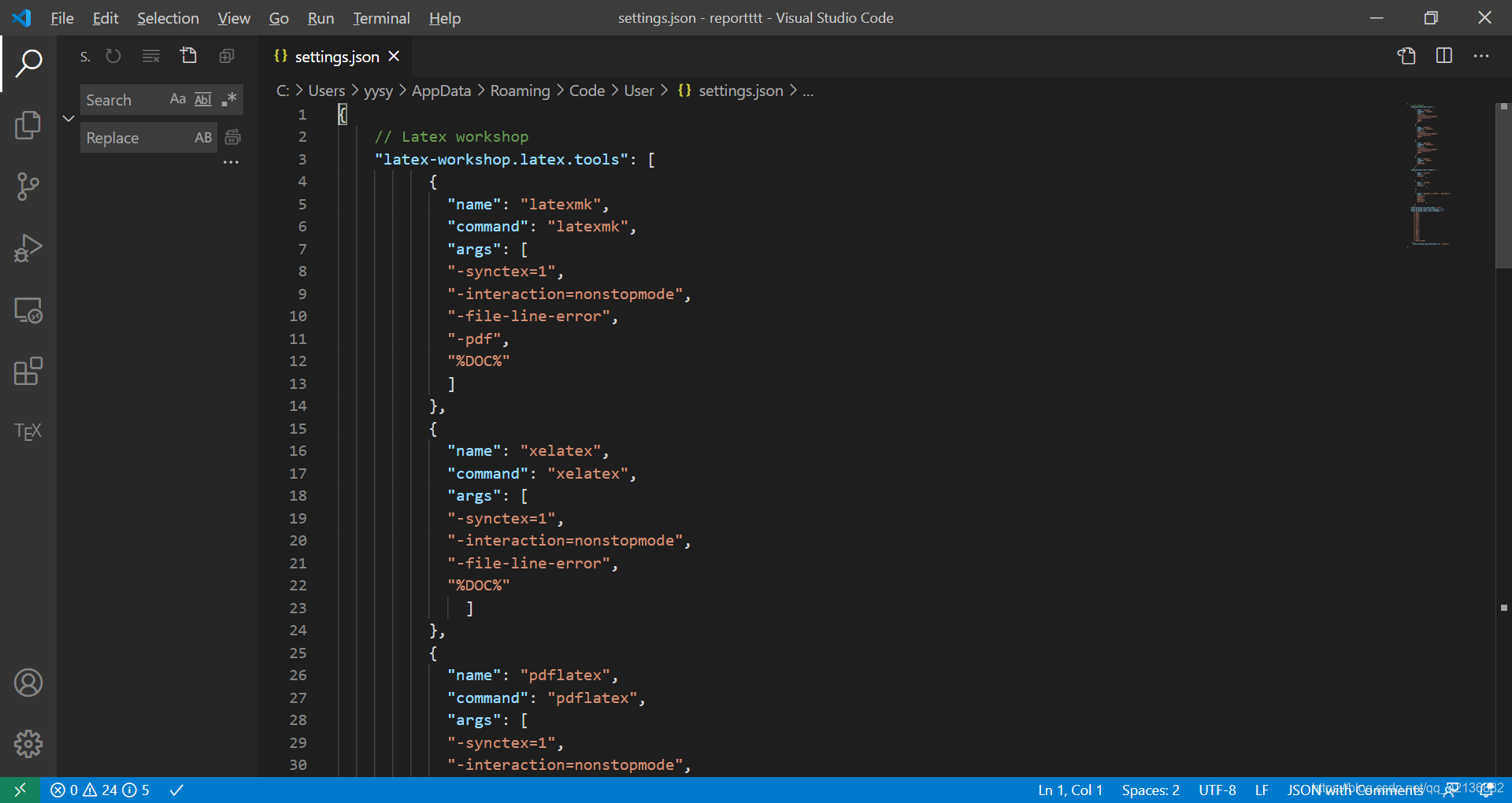Click '"-interaction=nonstopmode"' on line 9
1512x803 pixels.
pyautogui.click(x=565, y=294)
